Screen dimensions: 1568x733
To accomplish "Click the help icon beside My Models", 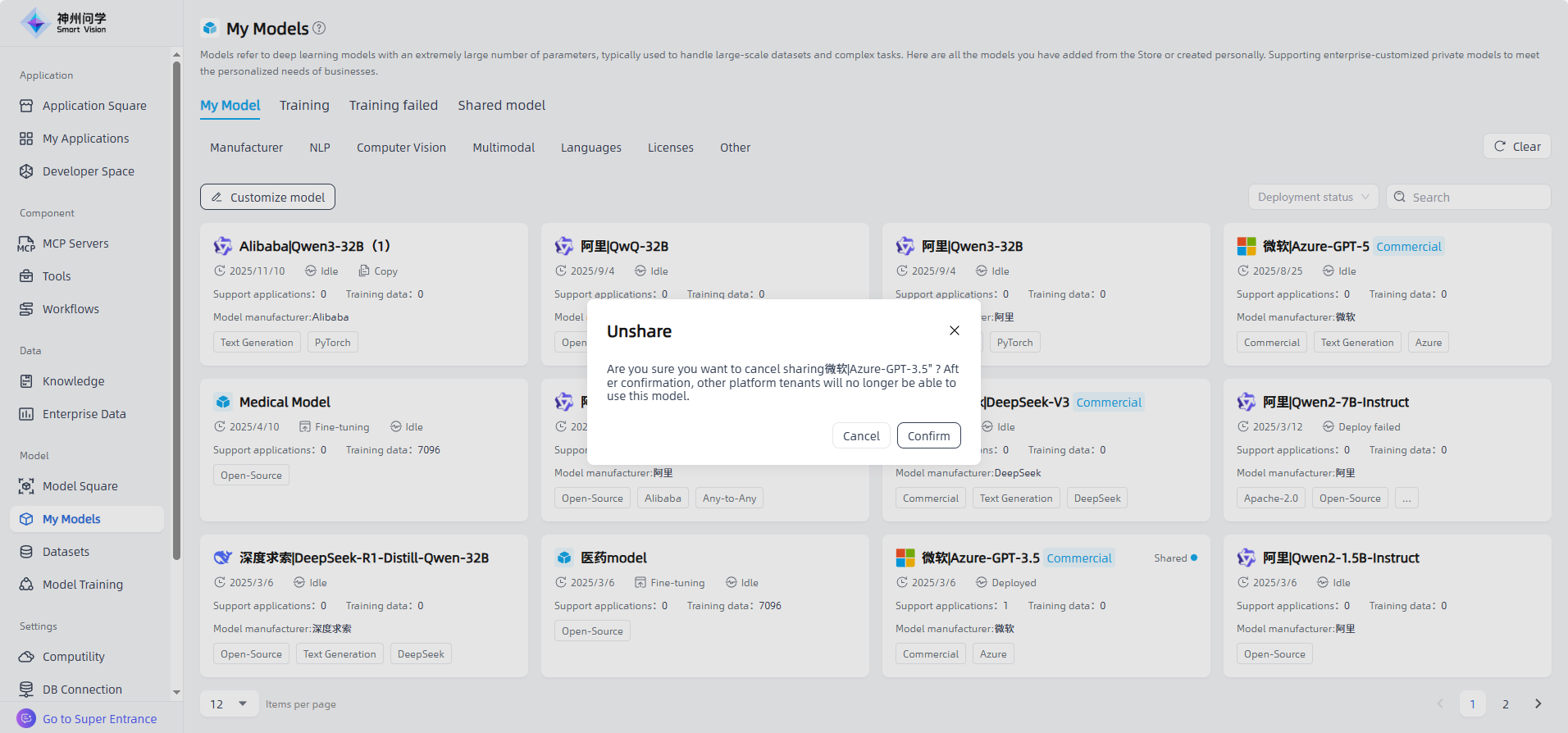I will [x=319, y=29].
